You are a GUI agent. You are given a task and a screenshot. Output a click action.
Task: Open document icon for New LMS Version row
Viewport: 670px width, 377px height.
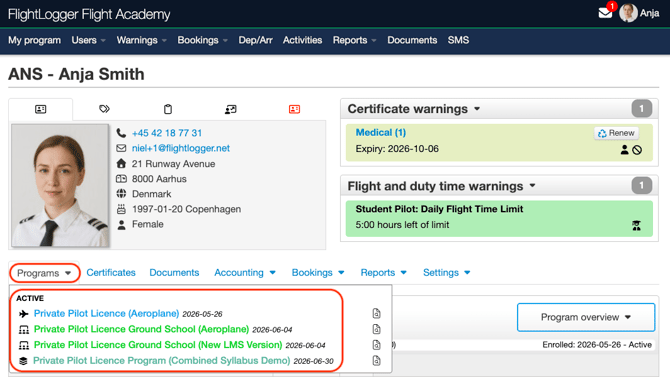coord(376,345)
